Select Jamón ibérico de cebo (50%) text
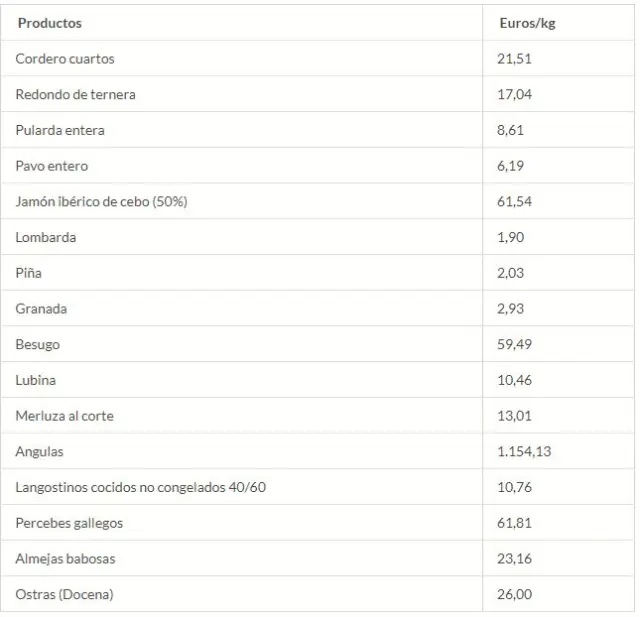This screenshot has width=640, height=617. pyautogui.click(x=101, y=202)
